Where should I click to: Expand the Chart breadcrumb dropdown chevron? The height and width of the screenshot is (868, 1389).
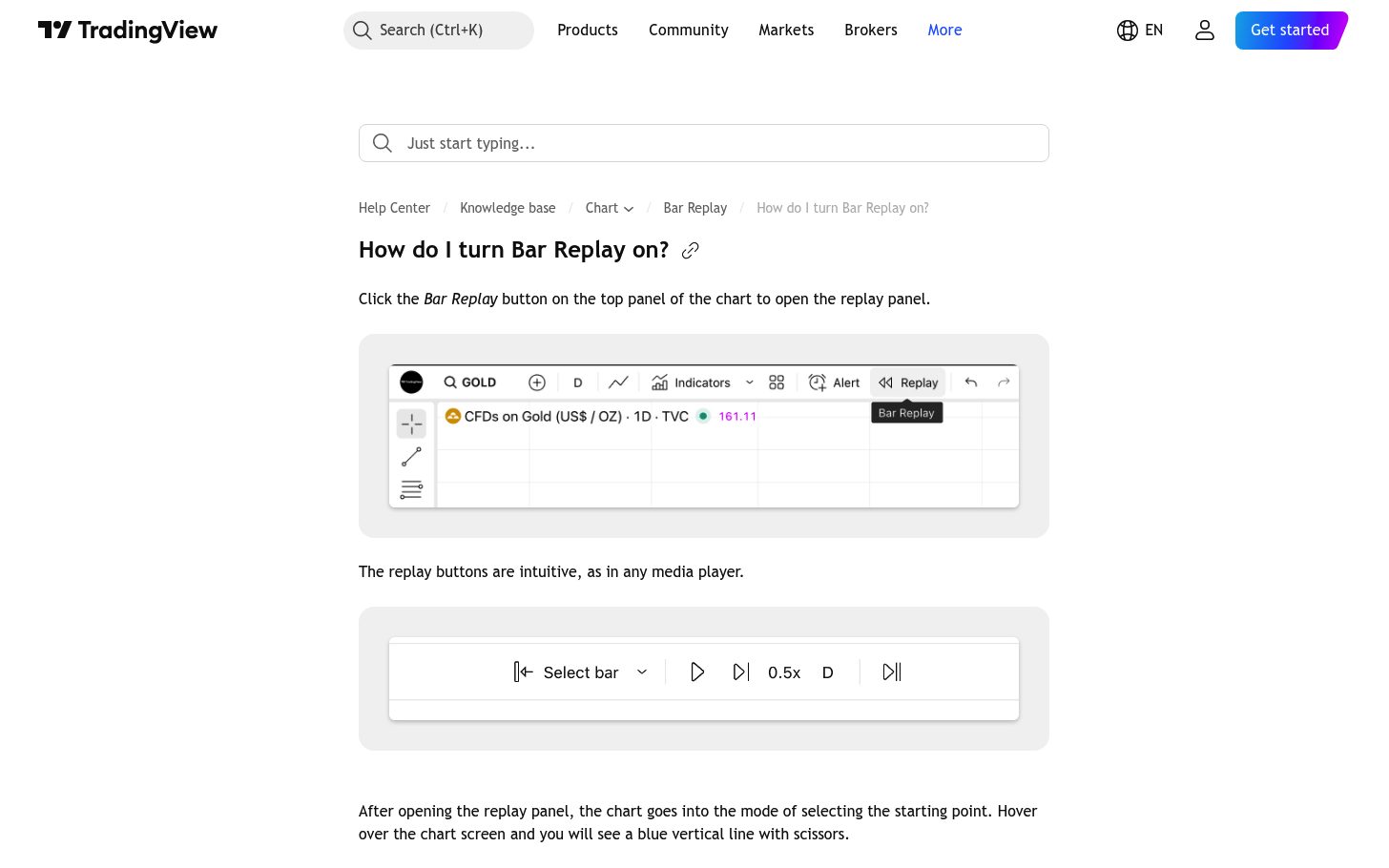(x=629, y=209)
